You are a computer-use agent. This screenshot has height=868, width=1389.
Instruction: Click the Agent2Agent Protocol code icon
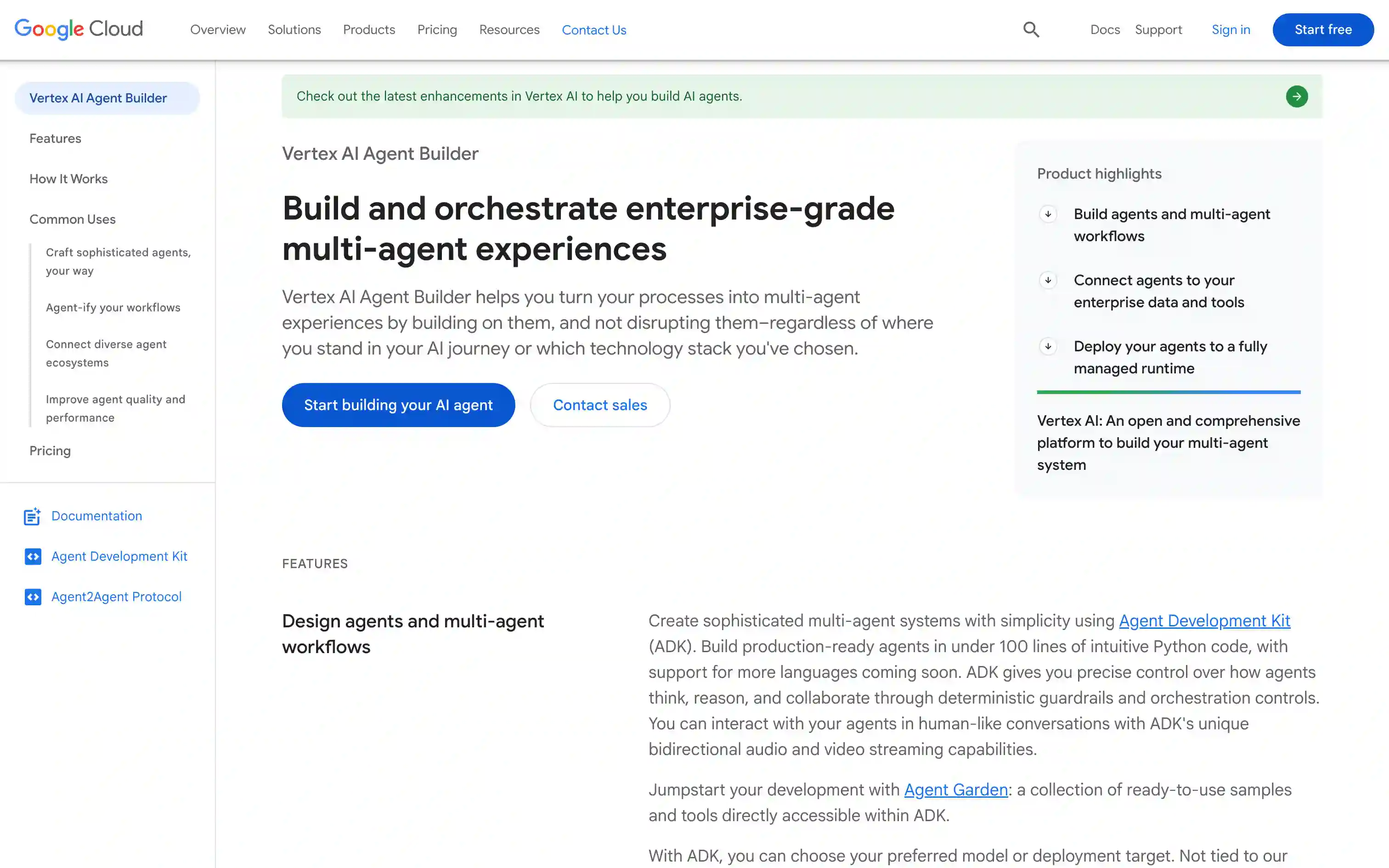pos(33,597)
